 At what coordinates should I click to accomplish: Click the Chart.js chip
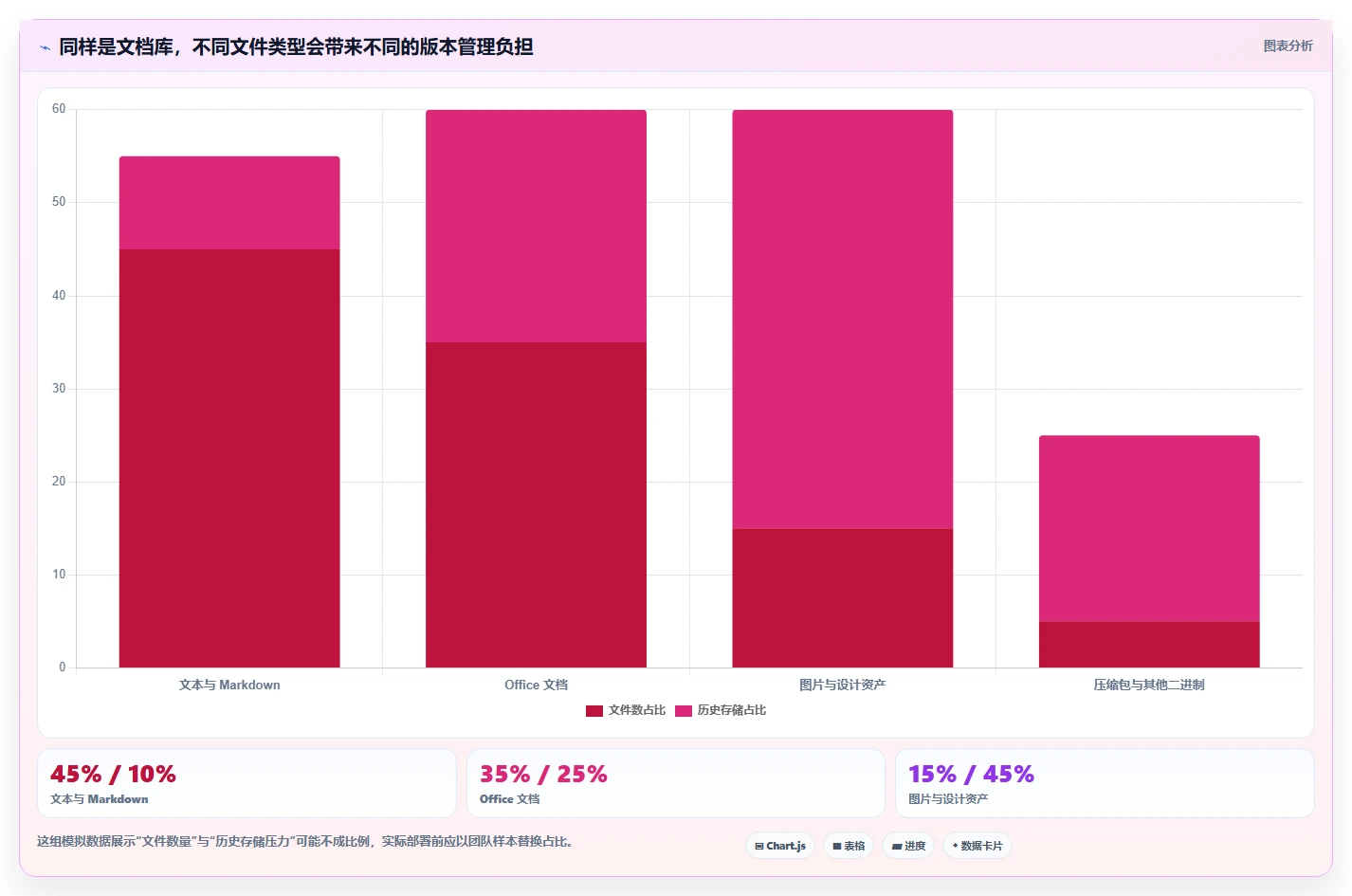[x=780, y=846]
